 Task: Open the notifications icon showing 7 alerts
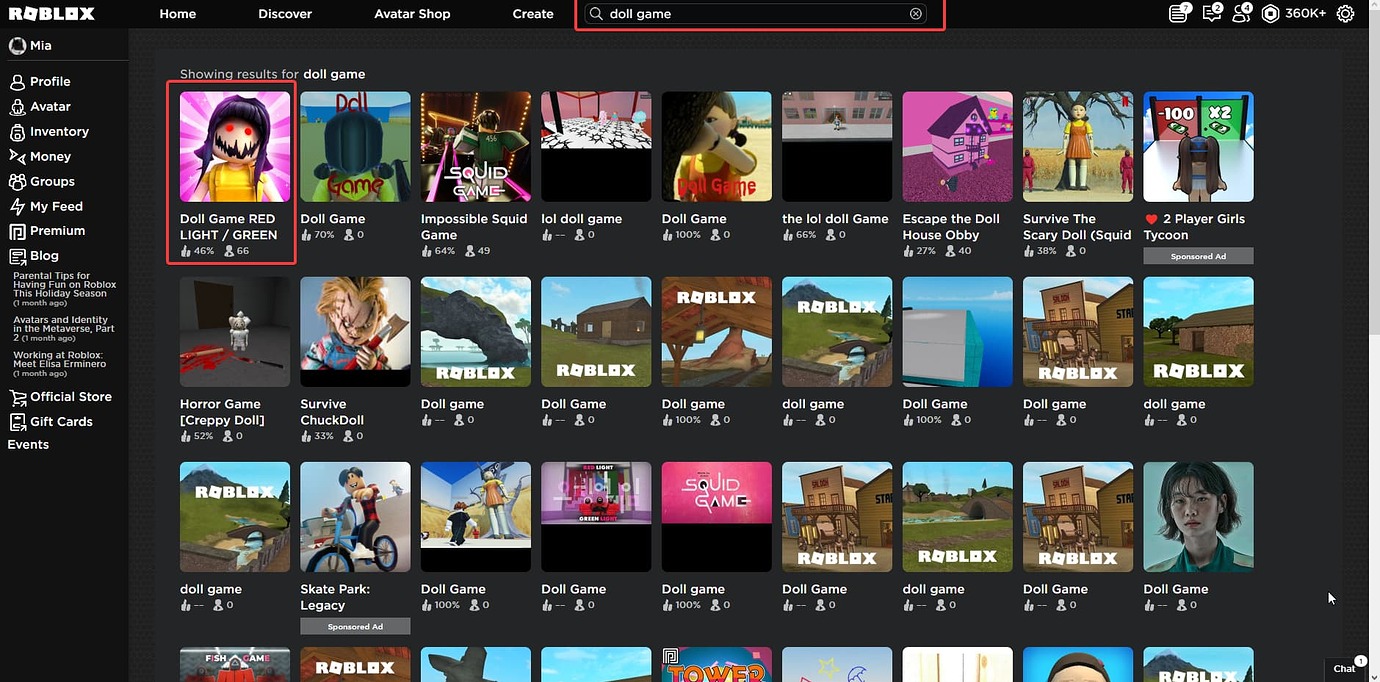pos(1178,13)
